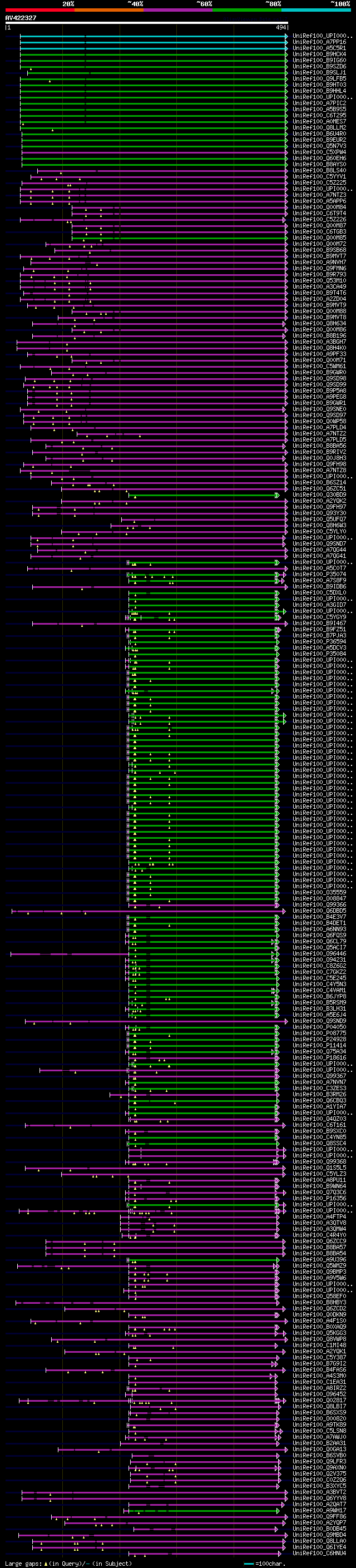Image resolution: width=356 pixels, height=1568 pixels.
Task: Open UniRef100_P04050 hit label
Action: coord(319,1027)
